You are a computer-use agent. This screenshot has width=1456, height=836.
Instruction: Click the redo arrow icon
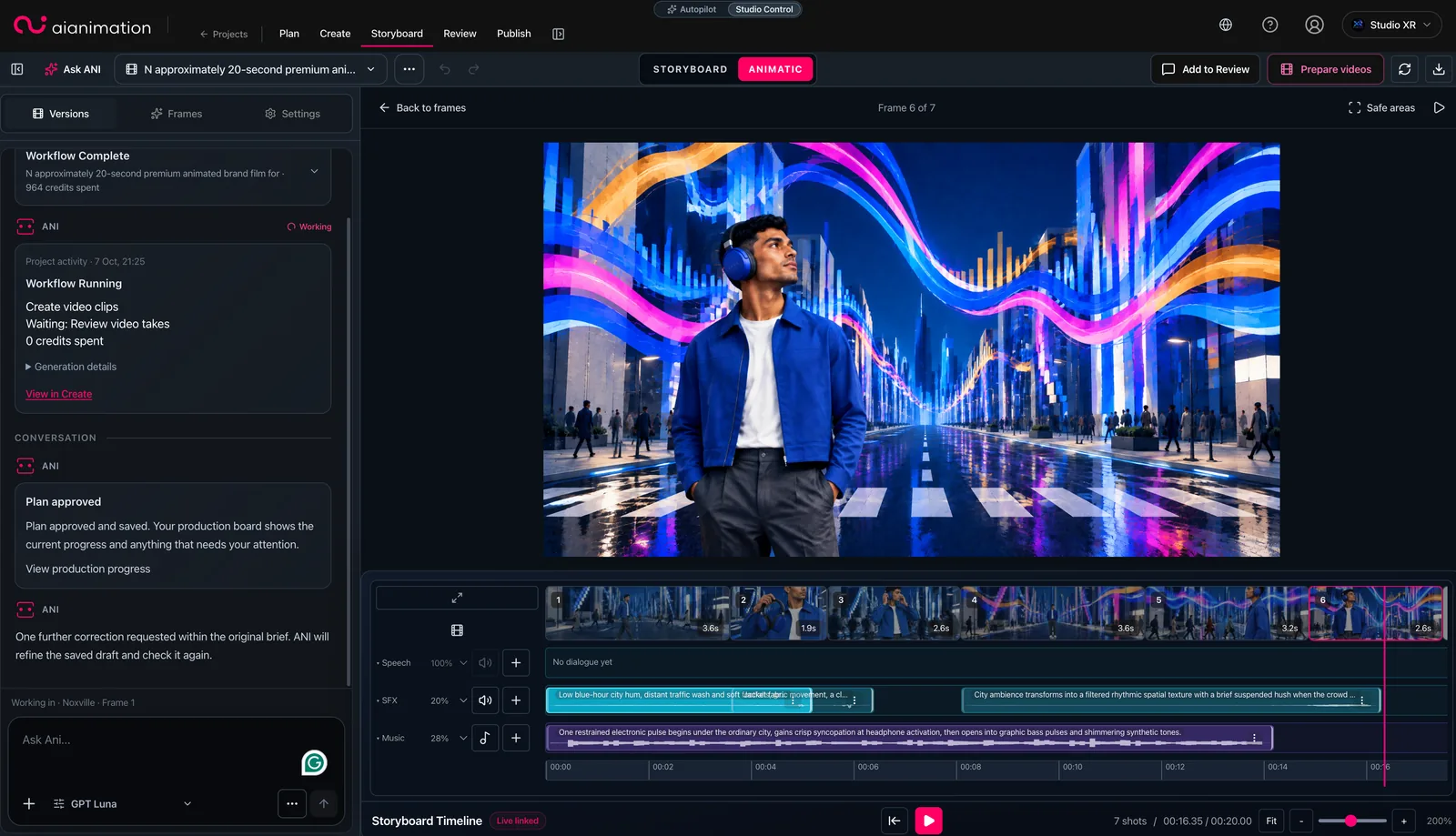click(x=473, y=69)
